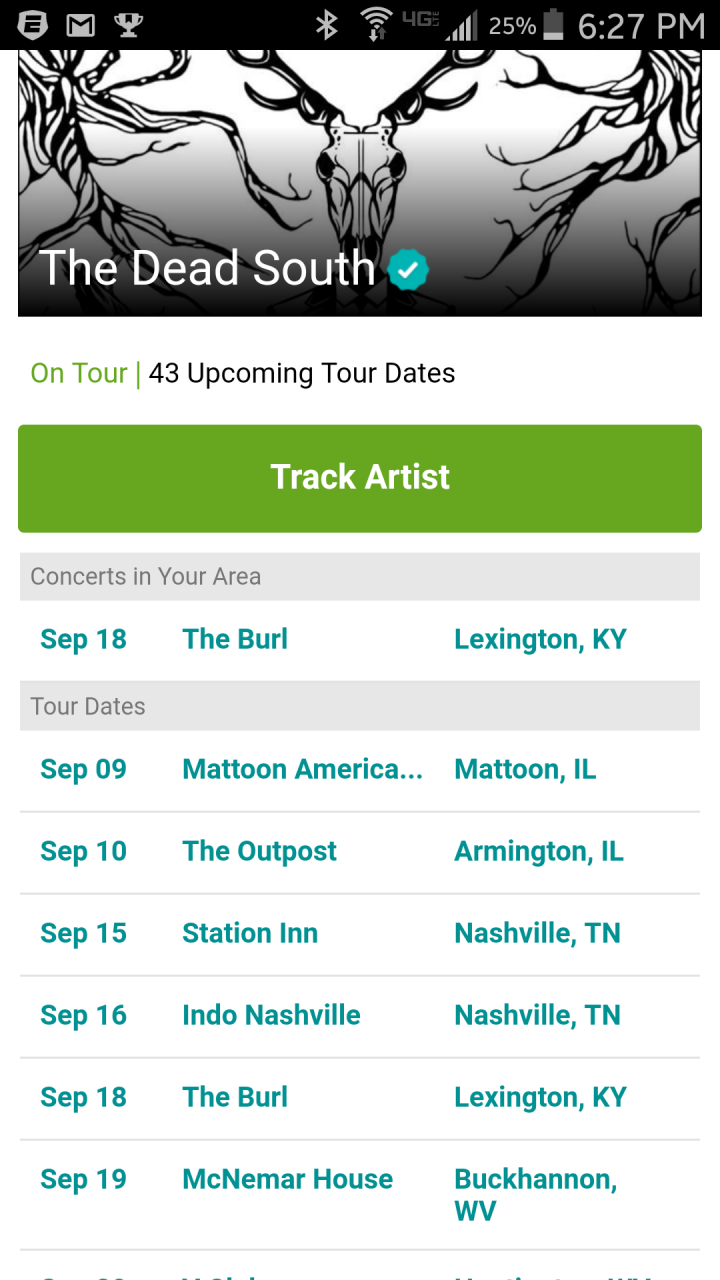Tap the cellular signal strength icon
The width and height of the screenshot is (720, 1280).
(461, 25)
